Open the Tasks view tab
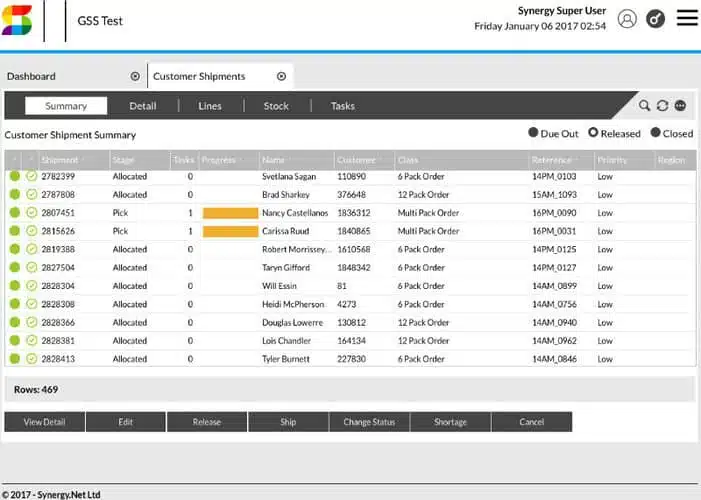701x500 pixels. (x=342, y=106)
